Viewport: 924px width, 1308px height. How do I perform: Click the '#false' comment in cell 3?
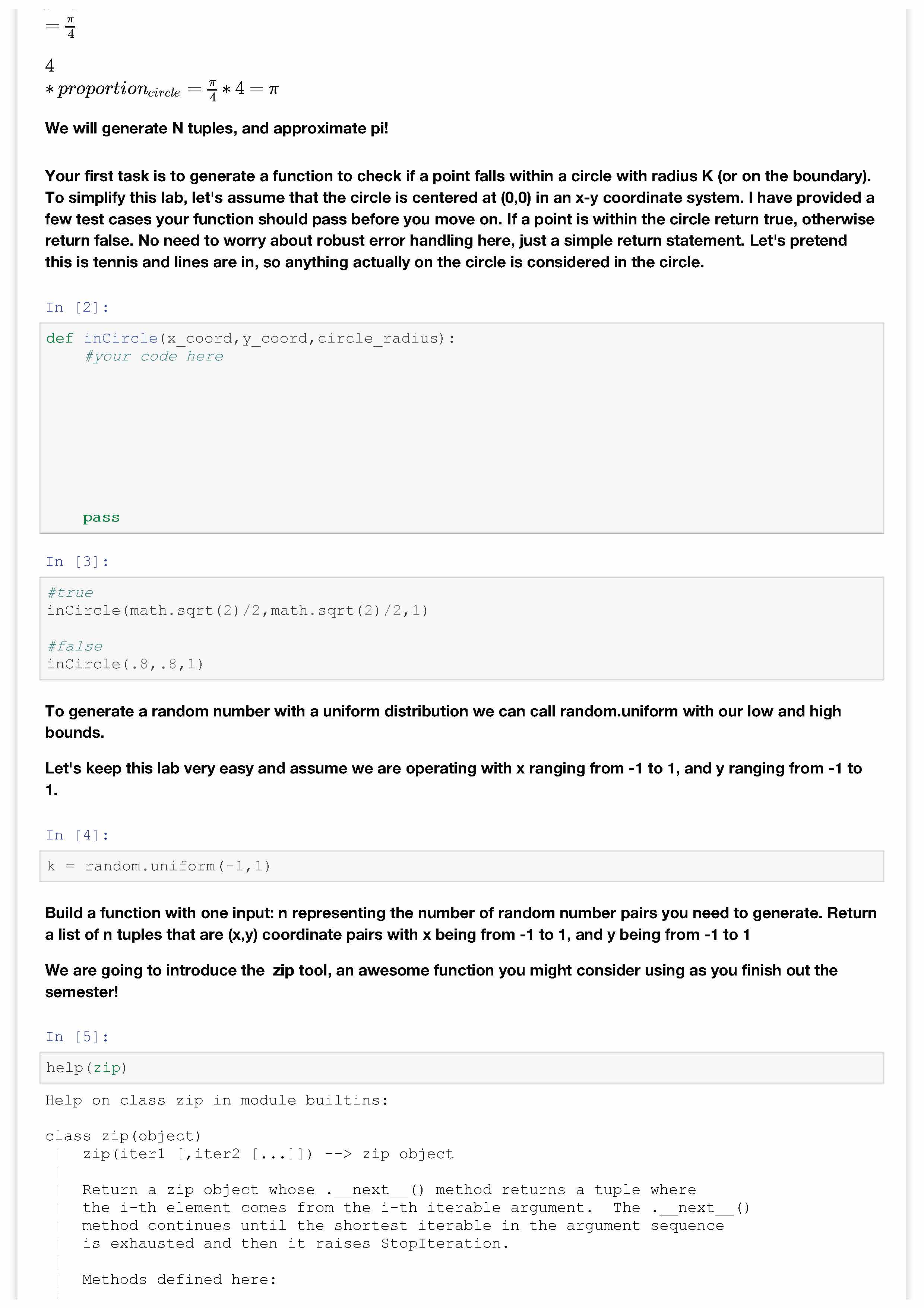pyautogui.click(x=75, y=647)
